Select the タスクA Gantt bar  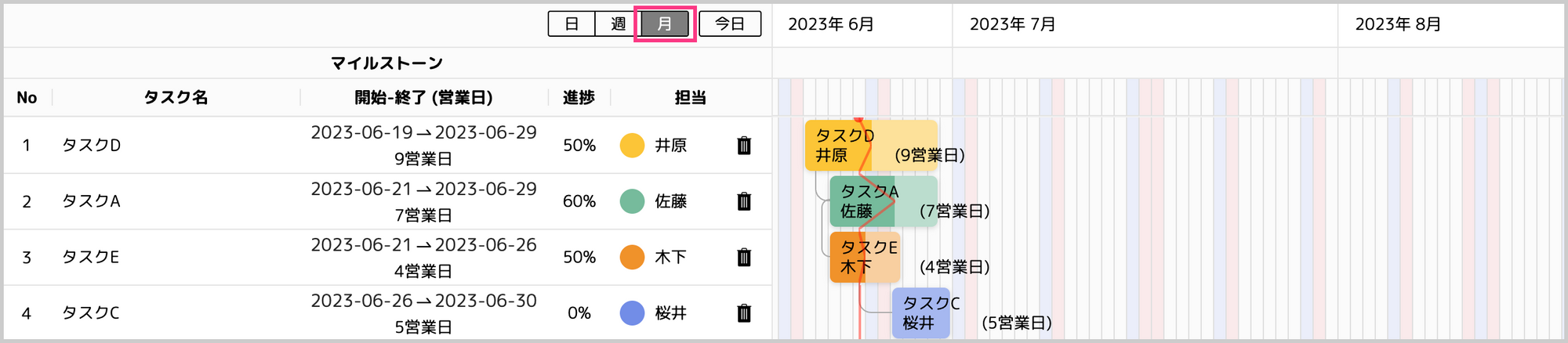click(884, 201)
